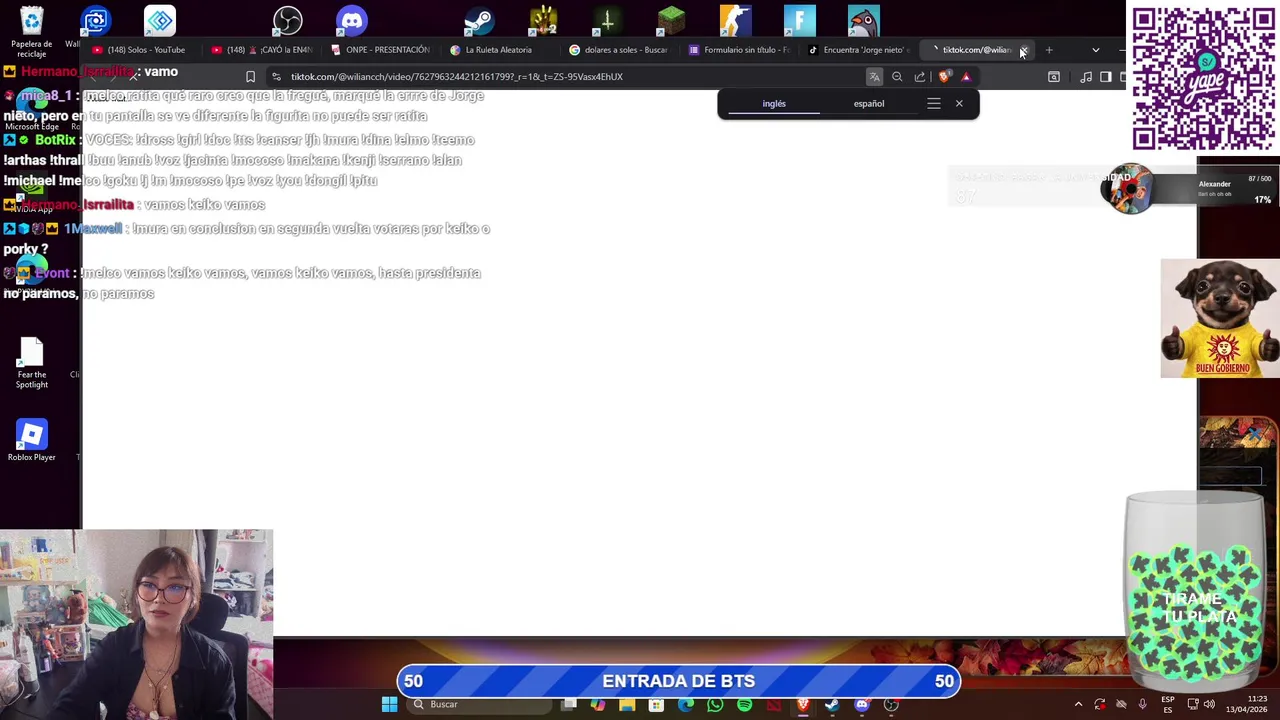Click the microphone icon in system tray
Viewport: 1280px width, 720px height.
pos(1142,705)
